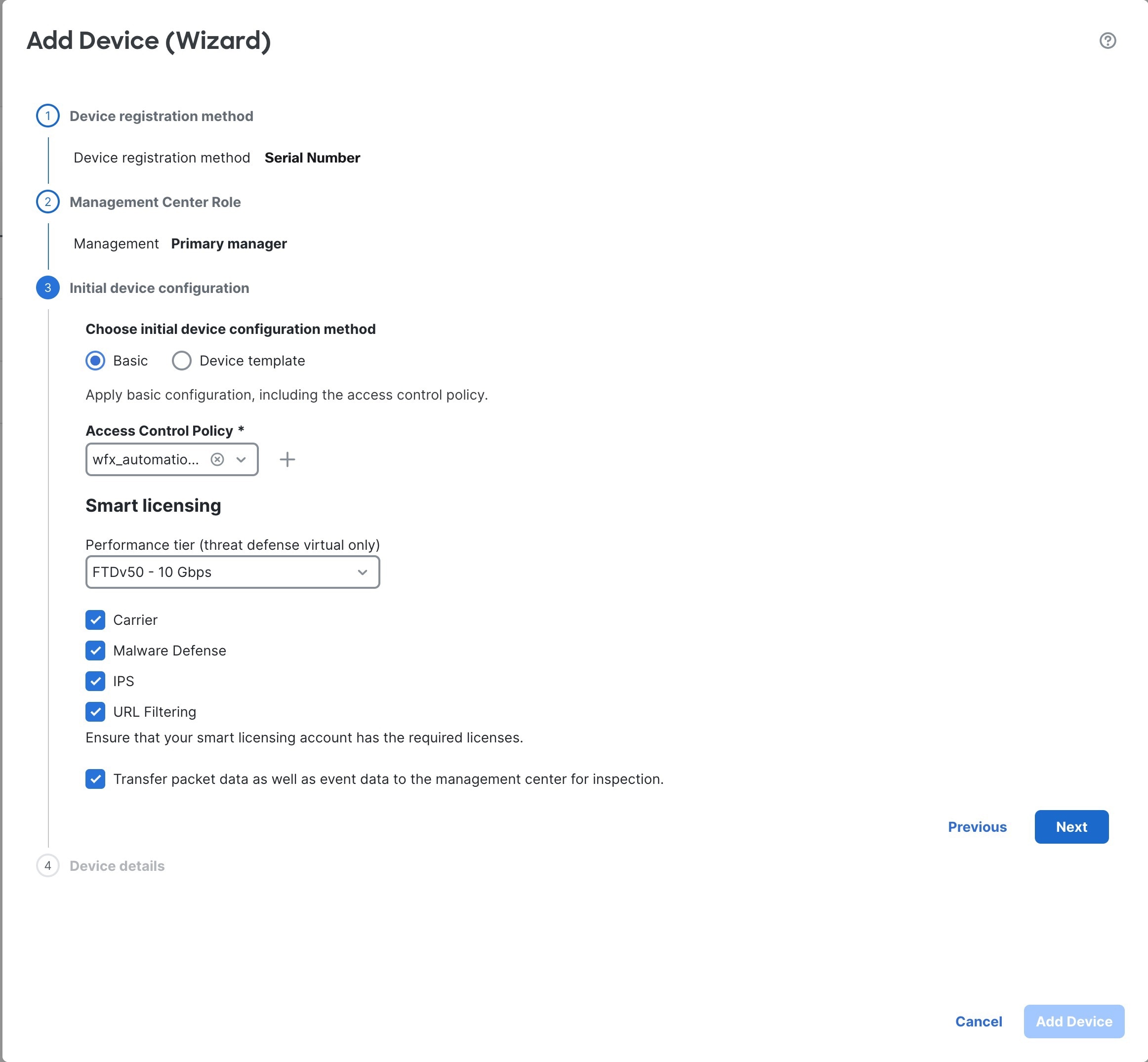This screenshot has width=1148, height=1062.
Task: Expand the Access Control Policy dropdown chevron
Action: [242, 459]
